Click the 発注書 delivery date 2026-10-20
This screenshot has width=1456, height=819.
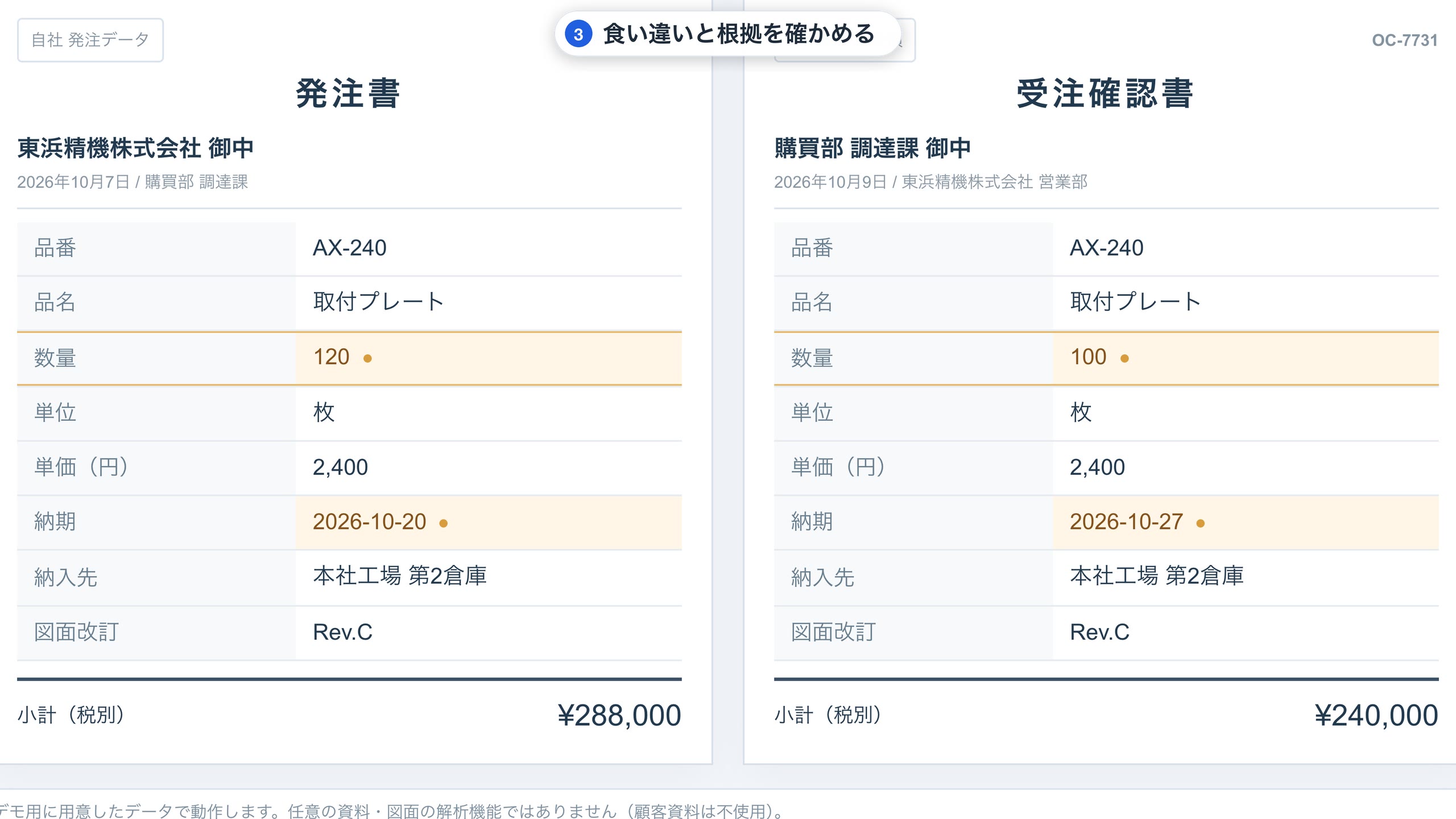[370, 522]
